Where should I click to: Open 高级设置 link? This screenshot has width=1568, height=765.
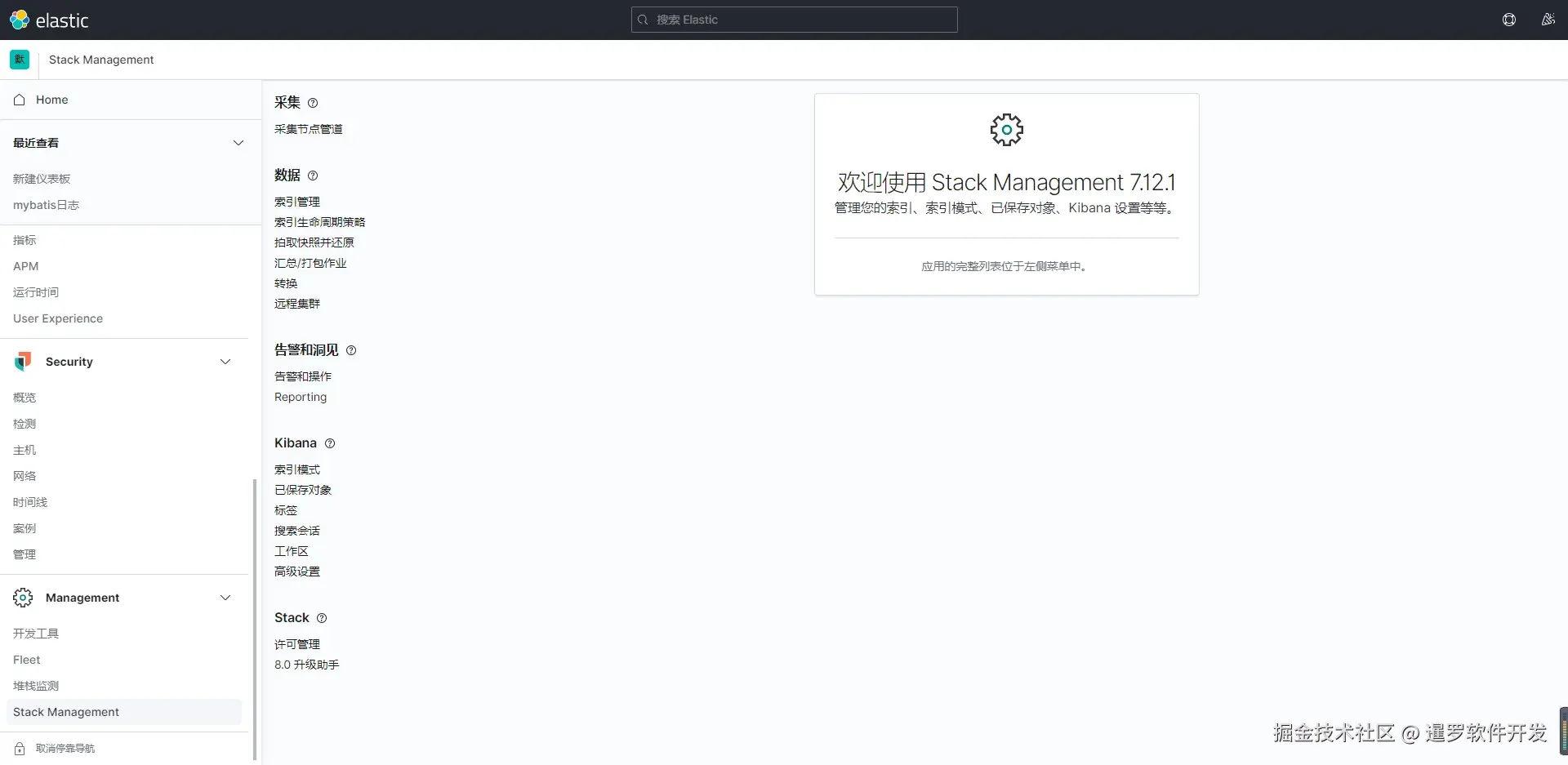pos(297,572)
